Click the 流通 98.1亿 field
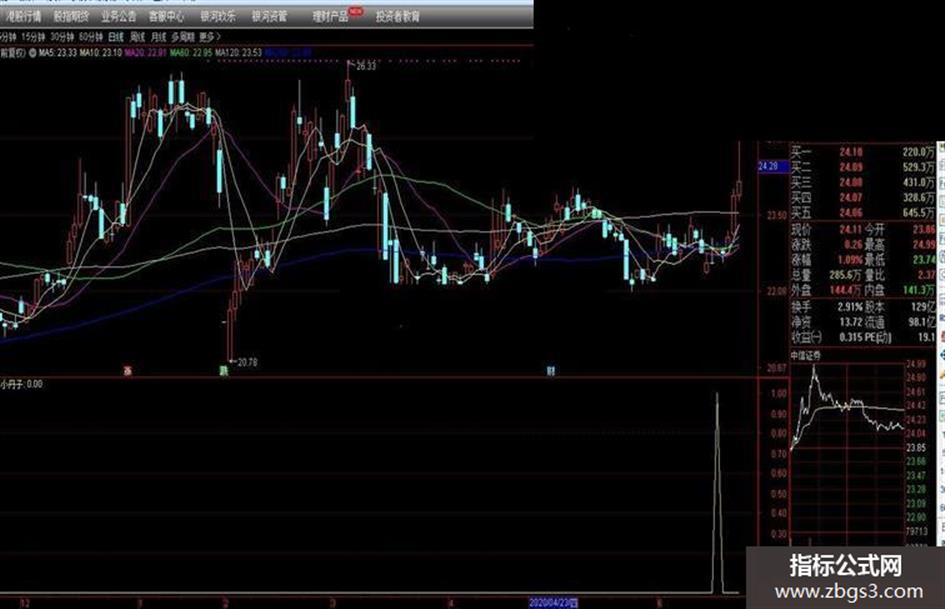 (x=900, y=322)
